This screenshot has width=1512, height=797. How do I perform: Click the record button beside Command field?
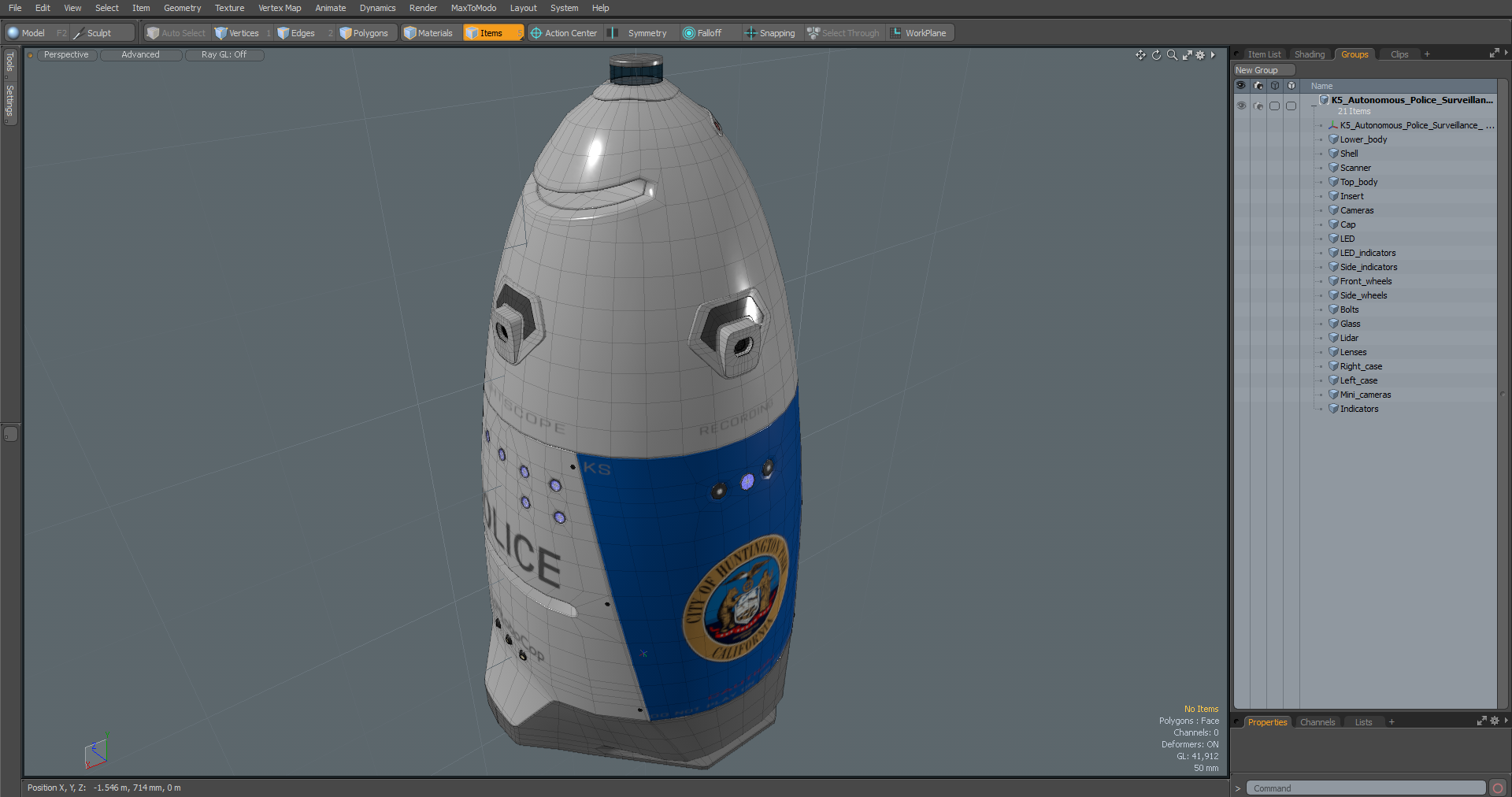pyautogui.click(x=1497, y=788)
